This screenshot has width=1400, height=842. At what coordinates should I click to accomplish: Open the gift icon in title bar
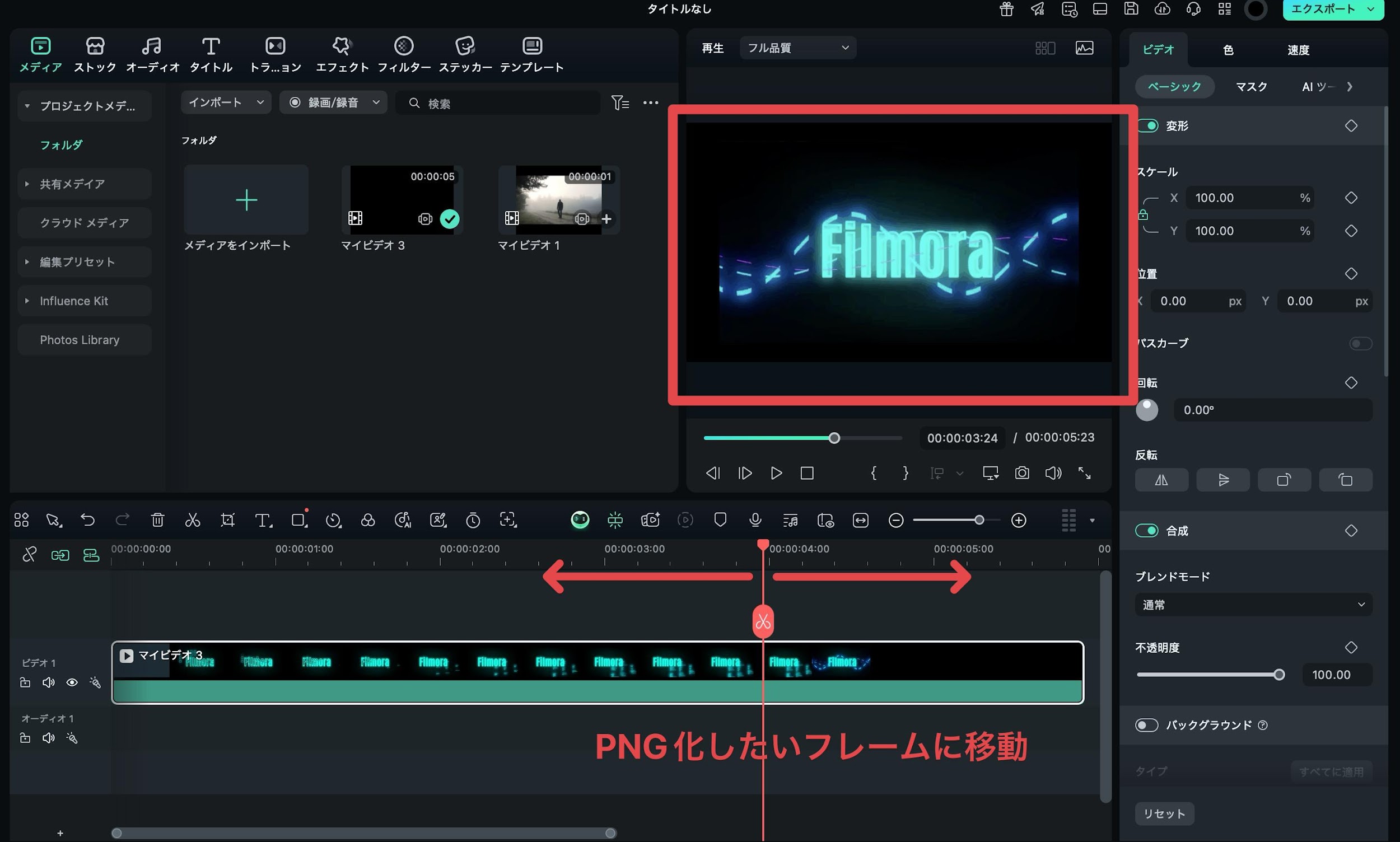(1006, 9)
